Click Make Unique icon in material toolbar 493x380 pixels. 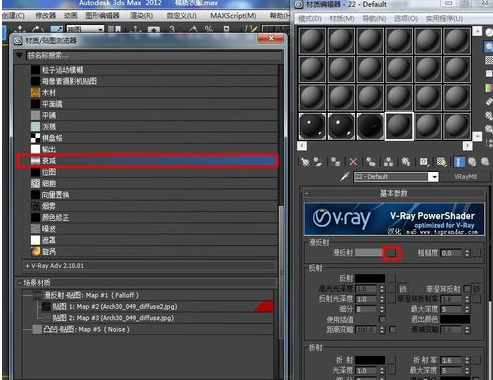[388, 162]
